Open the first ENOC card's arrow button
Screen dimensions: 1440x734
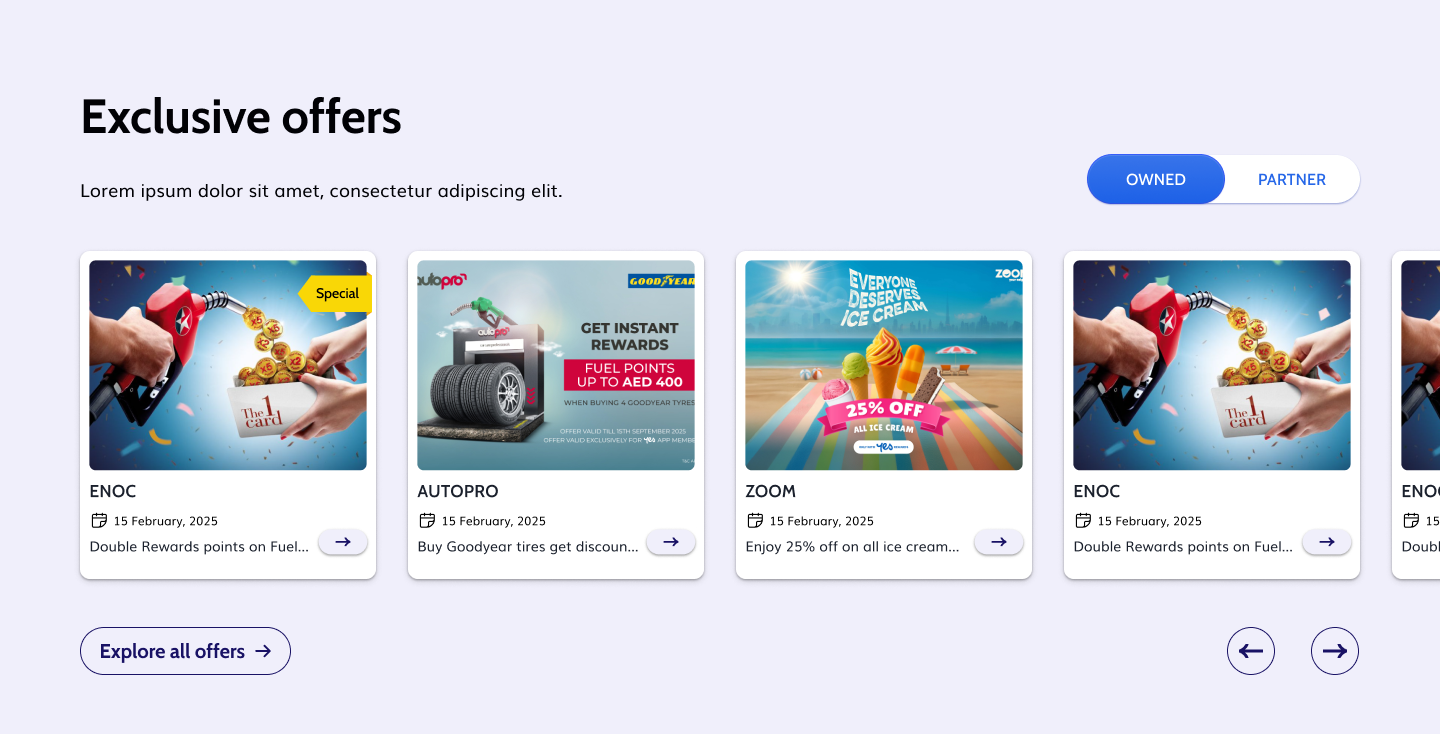click(343, 541)
